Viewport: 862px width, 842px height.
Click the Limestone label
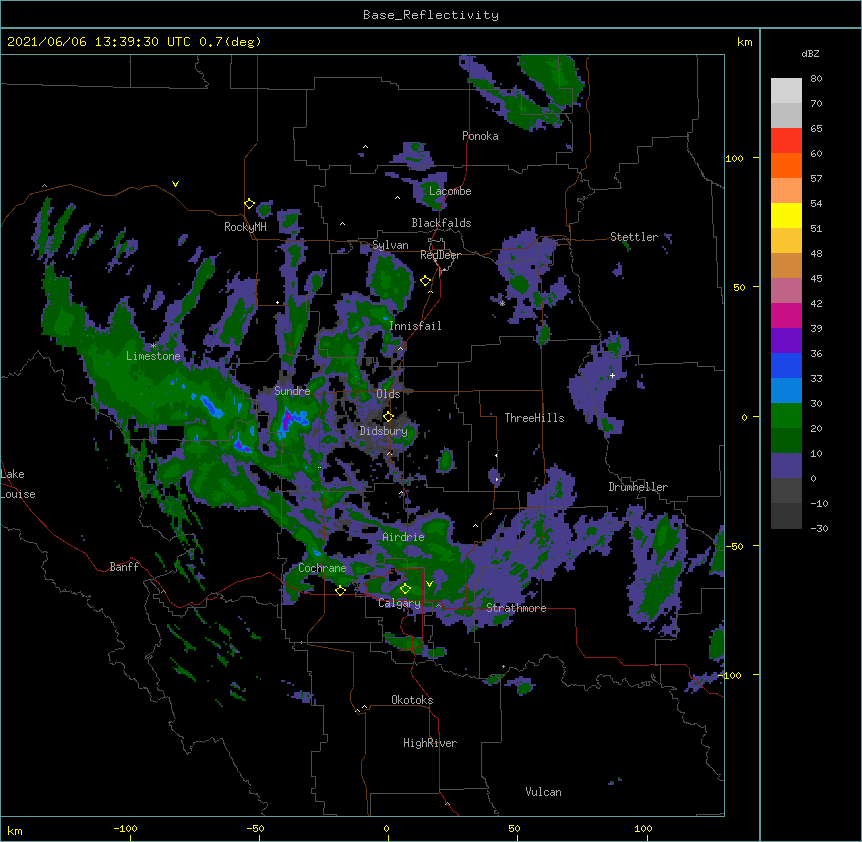(x=153, y=356)
